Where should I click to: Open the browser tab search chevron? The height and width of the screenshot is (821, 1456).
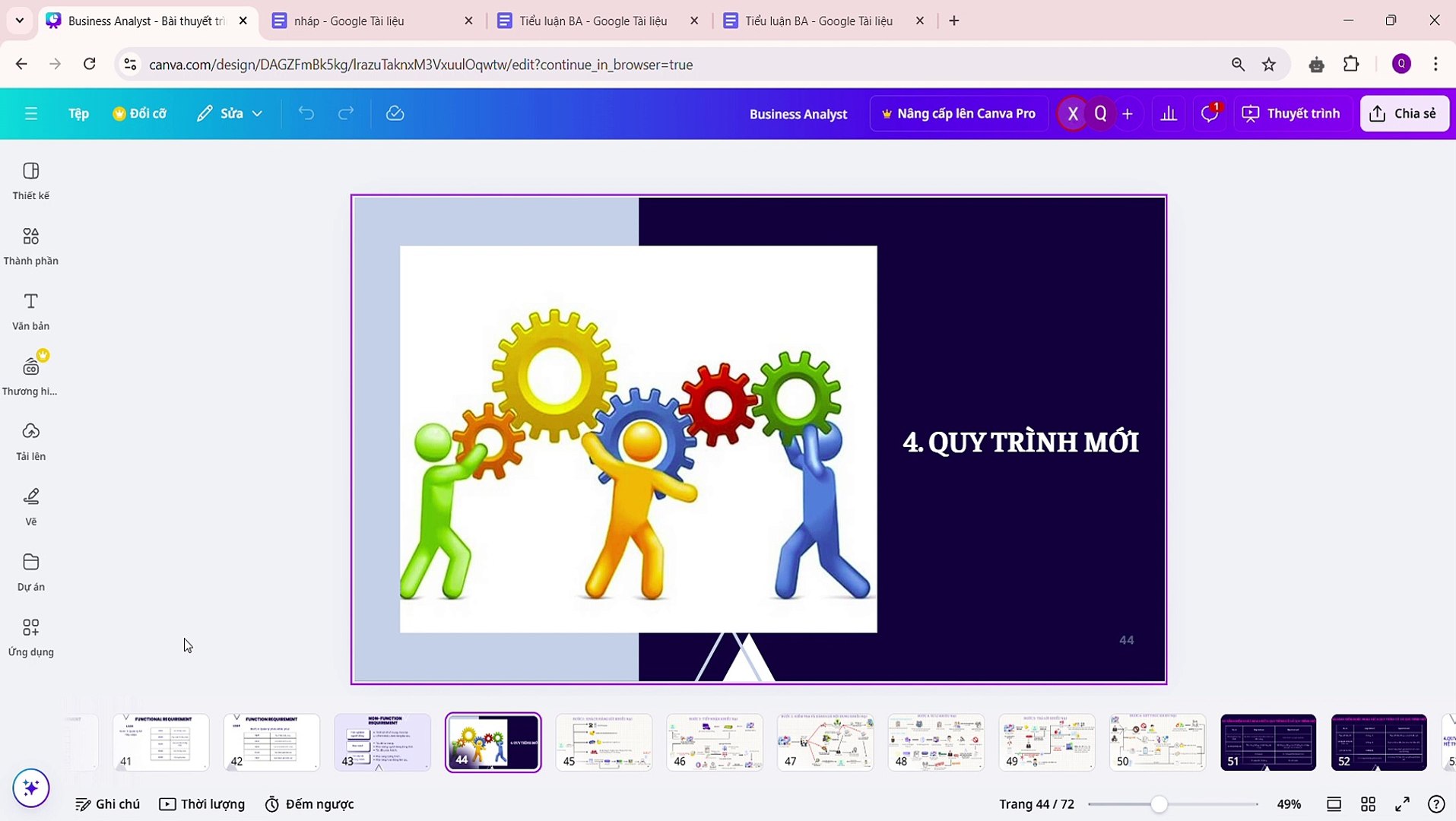20,21
